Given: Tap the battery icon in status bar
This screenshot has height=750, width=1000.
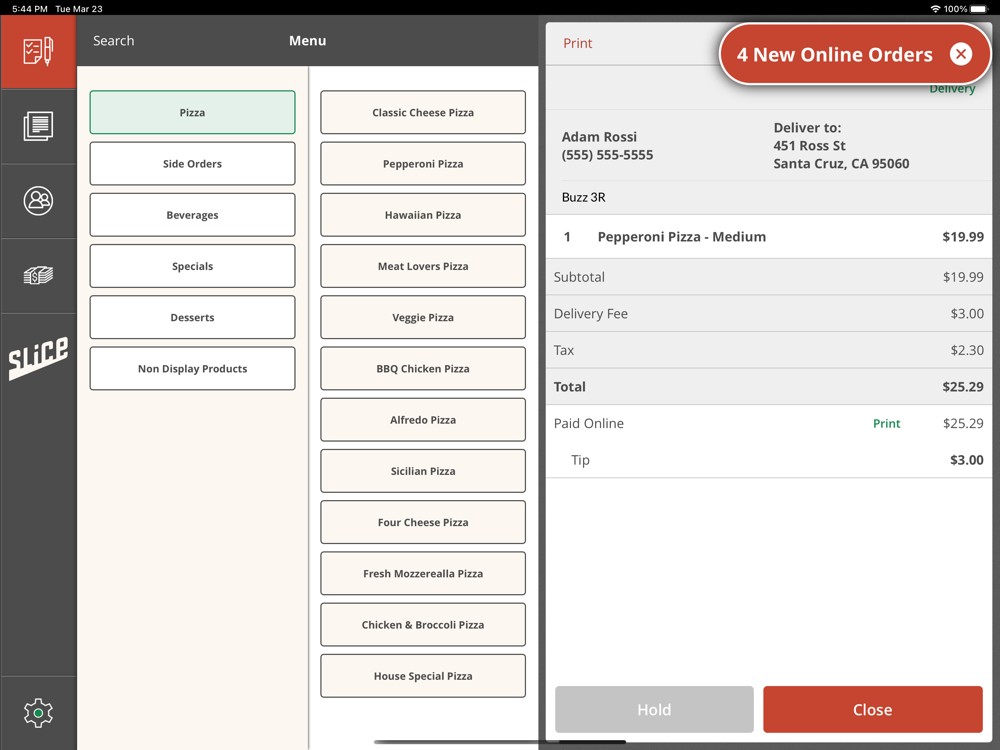Looking at the screenshot, I should pyautogui.click(x=979, y=9).
